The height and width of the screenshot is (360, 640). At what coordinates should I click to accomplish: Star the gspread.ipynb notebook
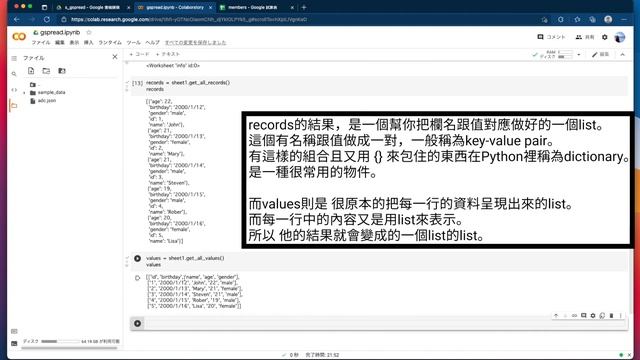tap(89, 32)
